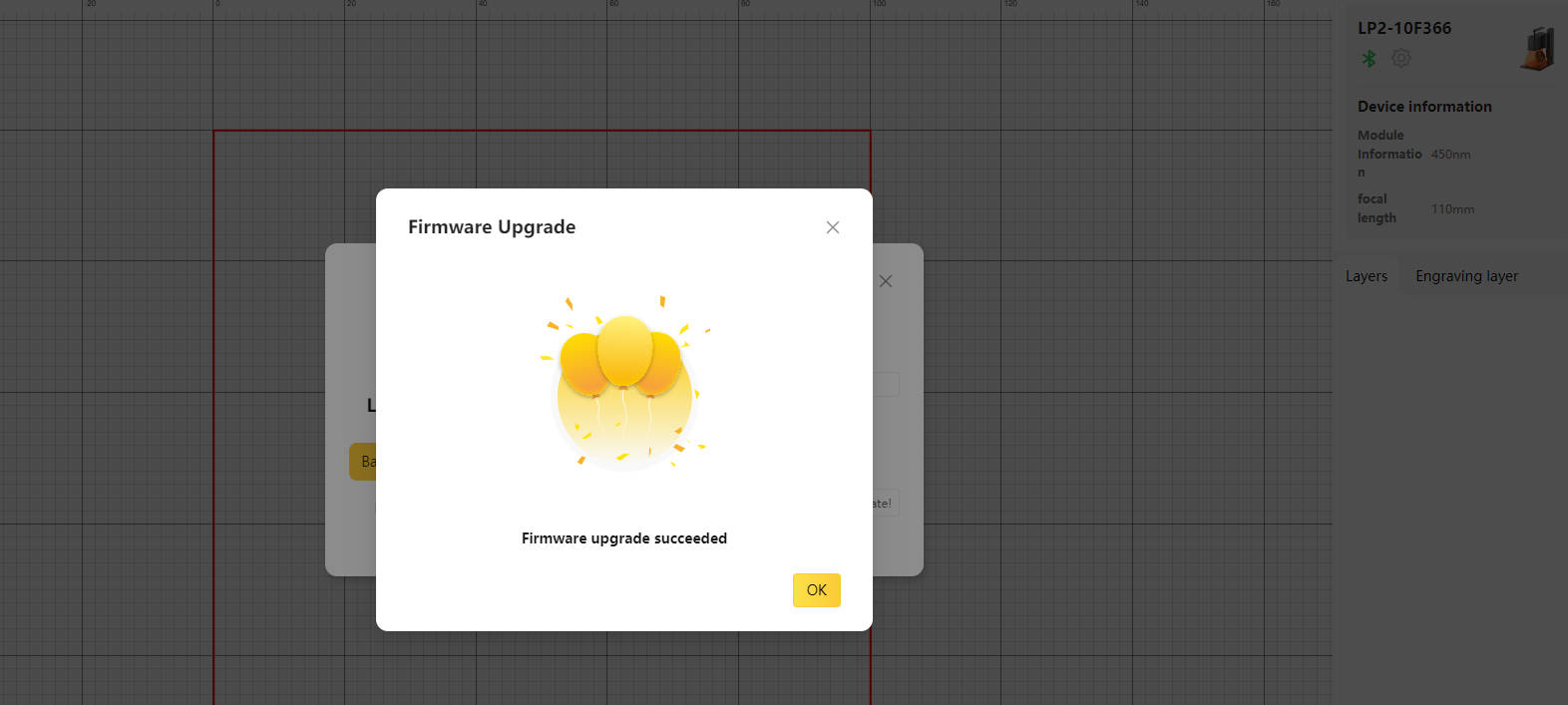The width and height of the screenshot is (1568, 705).
Task: Click OK in the Firmware Upgrade dialog
Action: click(x=816, y=589)
